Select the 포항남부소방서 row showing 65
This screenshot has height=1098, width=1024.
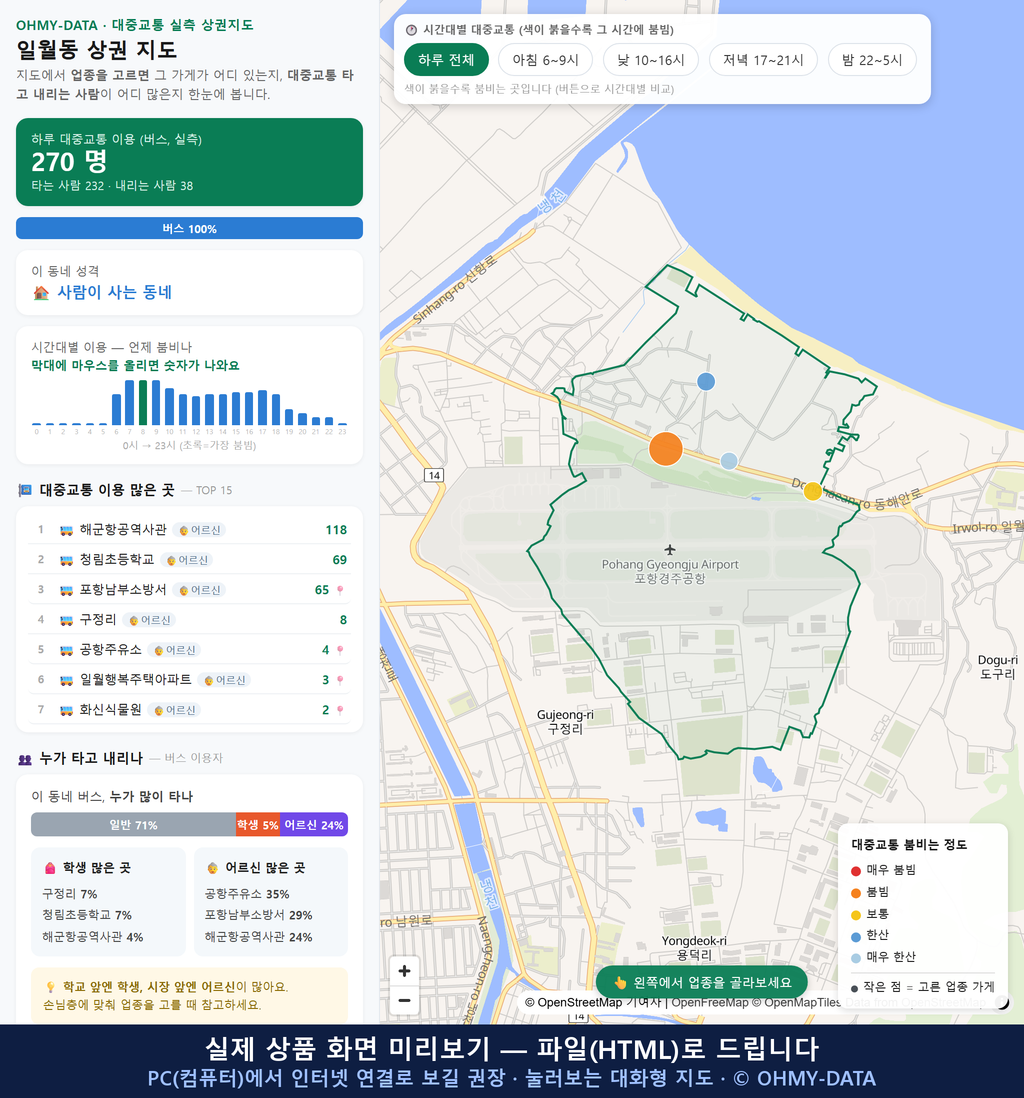click(x=189, y=590)
